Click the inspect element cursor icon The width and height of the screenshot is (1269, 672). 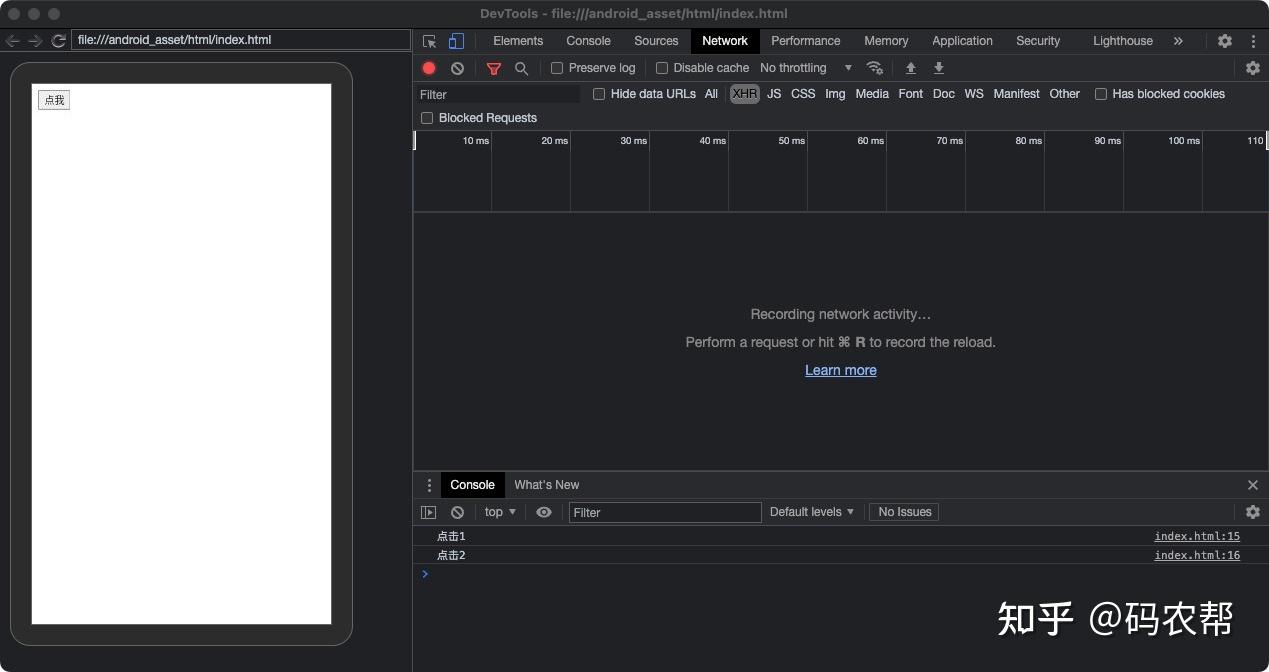tap(429, 41)
